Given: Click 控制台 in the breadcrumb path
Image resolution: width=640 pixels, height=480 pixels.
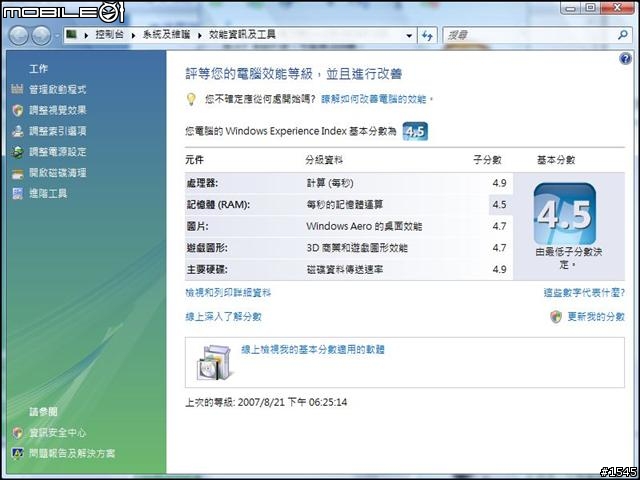Looking at the screenshot, I should coord(109,35).
